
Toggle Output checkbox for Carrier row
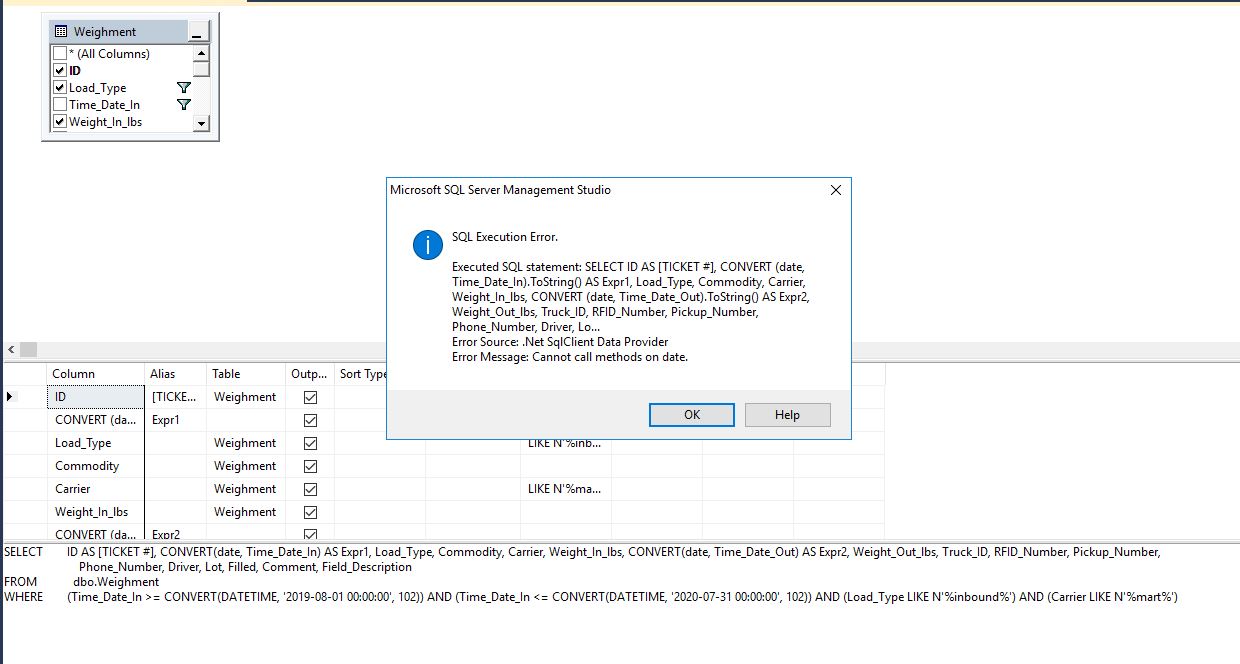tap(310, 489)
